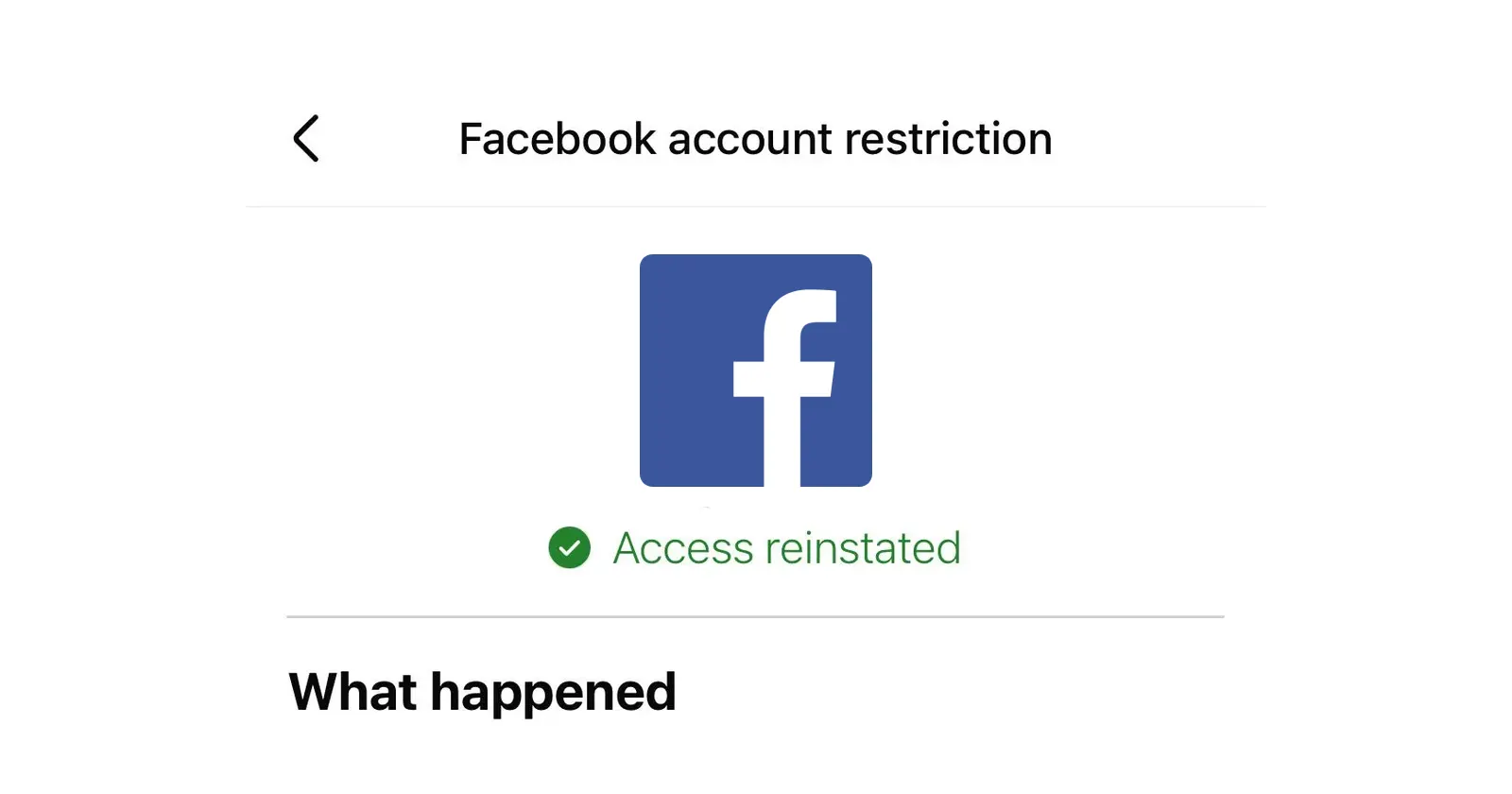Select the word "Access" in green text
This screenshot has height=794, width=1512.
683,548
